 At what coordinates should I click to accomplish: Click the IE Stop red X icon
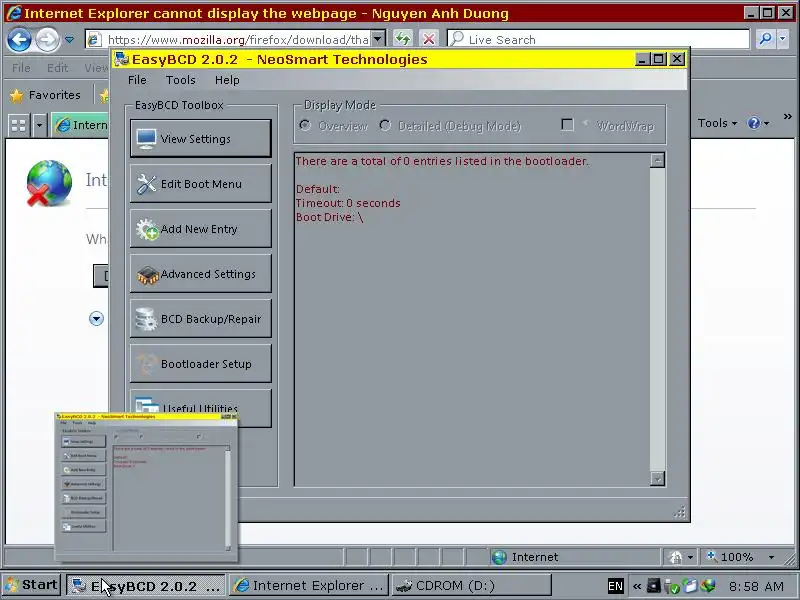point(429,39)
